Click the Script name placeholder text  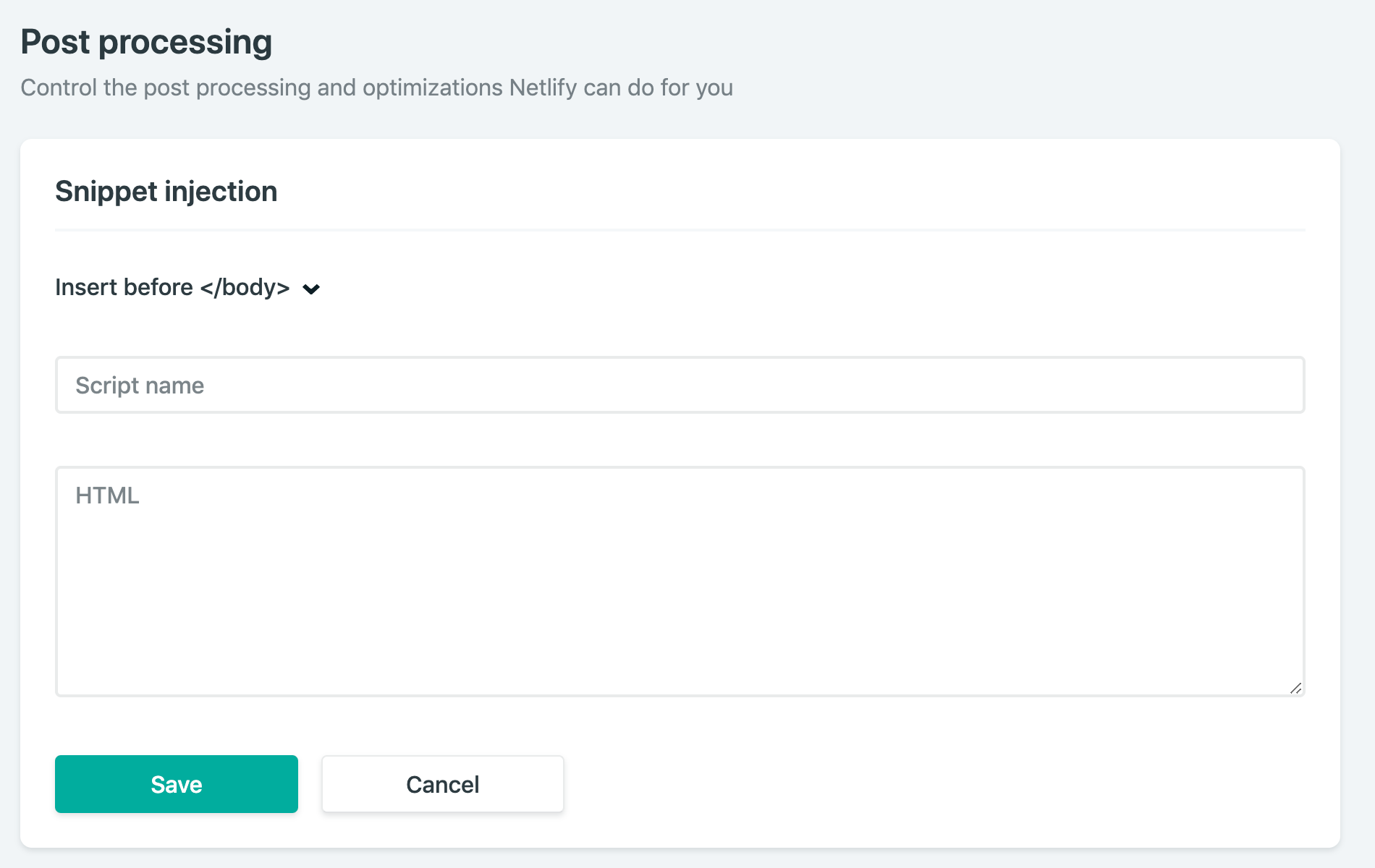click(x=140, y=386)
